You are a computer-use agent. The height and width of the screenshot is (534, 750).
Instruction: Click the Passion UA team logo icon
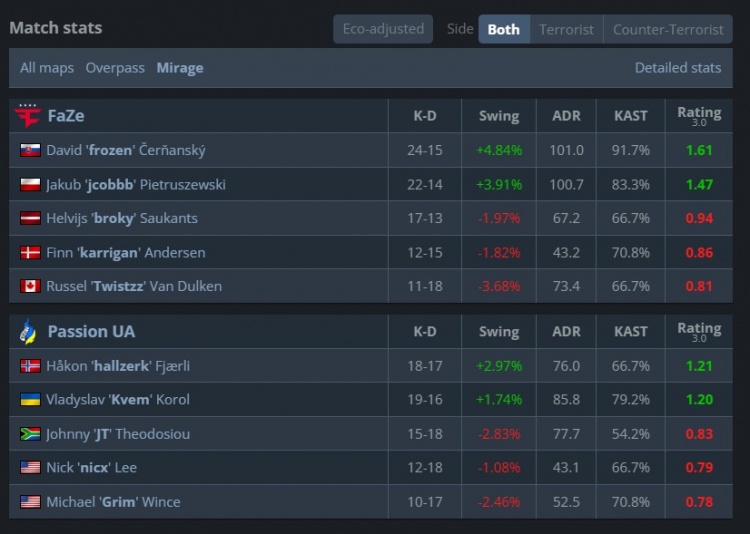[28, 331]
